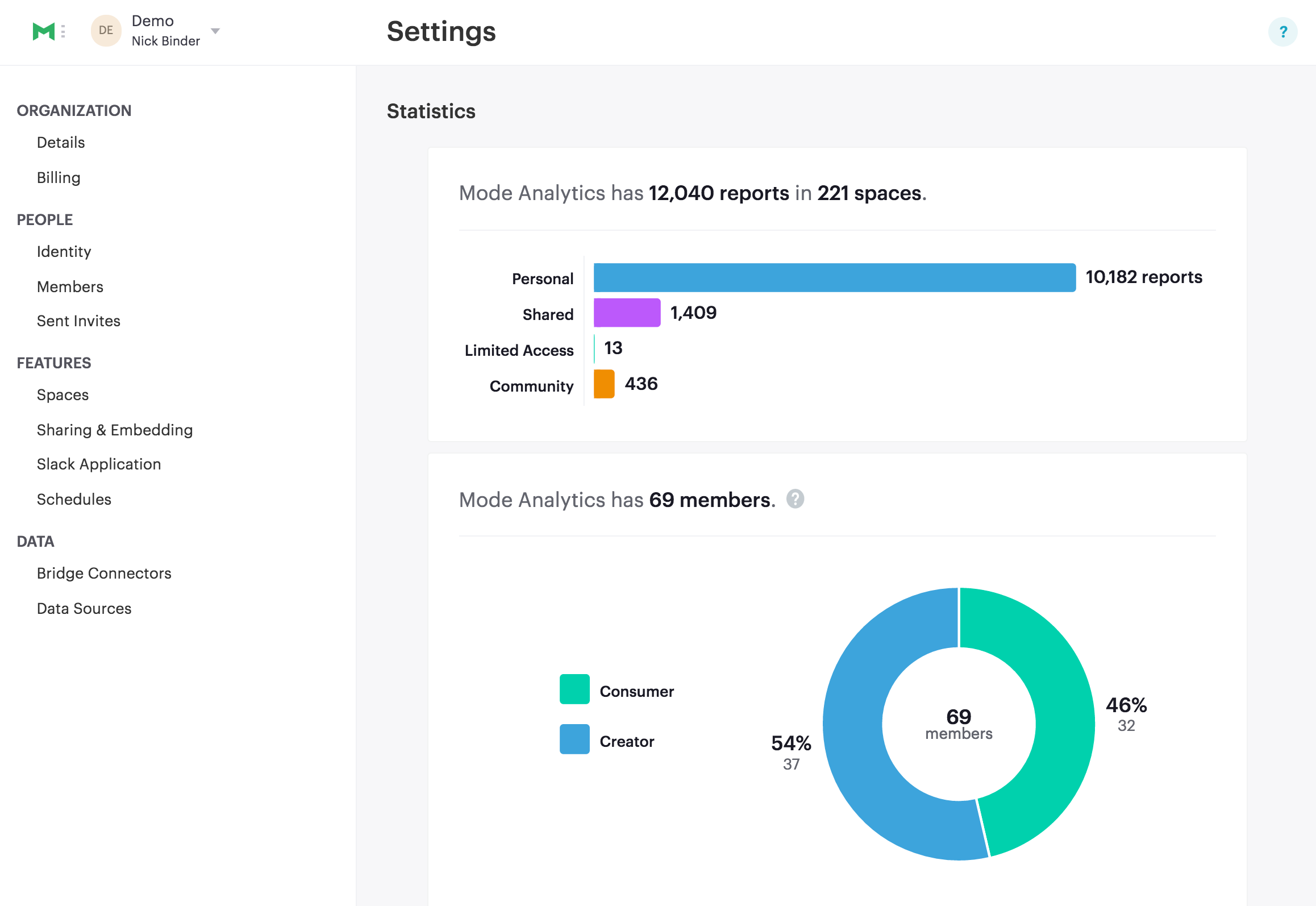The width and height of the screenshot is (1316, 906).
Task: Go to Slack Application settings
Action: coord(99,464)
